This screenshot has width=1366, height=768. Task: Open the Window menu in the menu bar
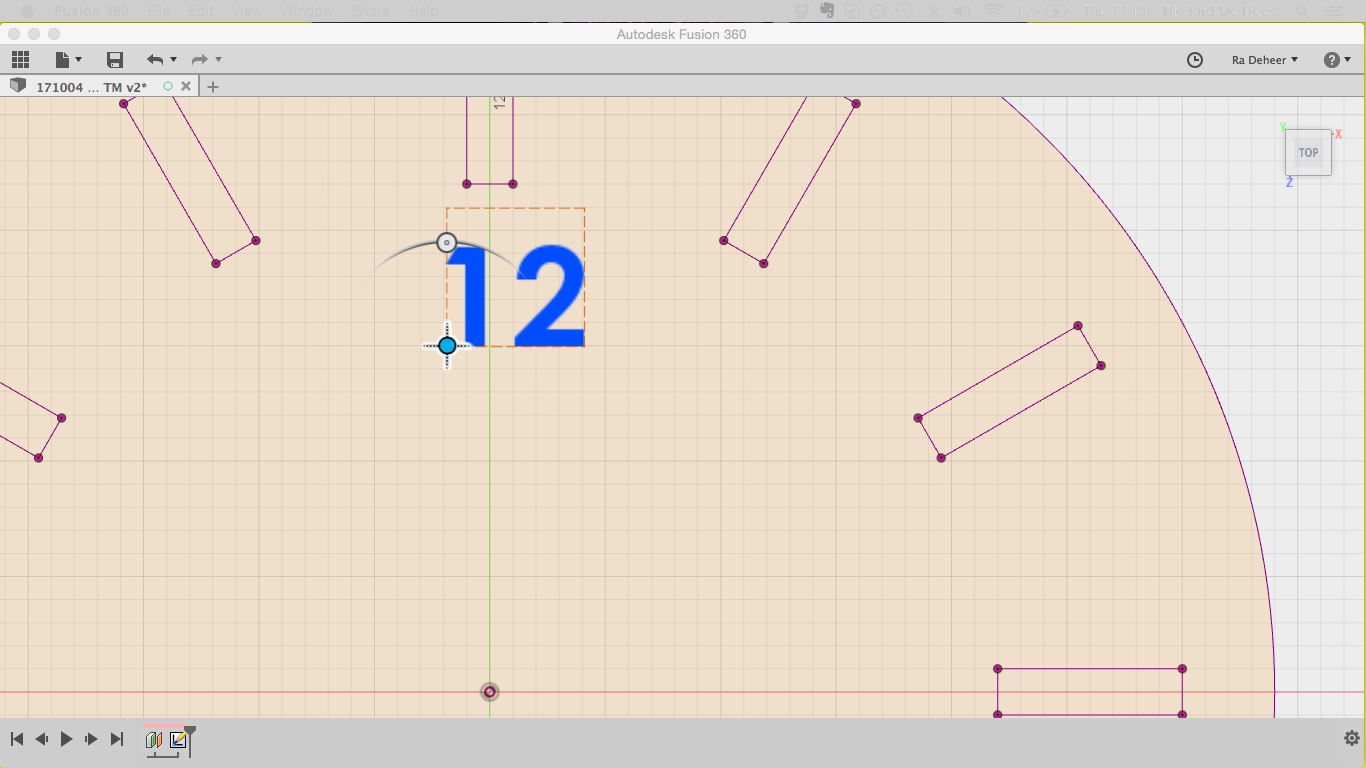coord(307,10)
